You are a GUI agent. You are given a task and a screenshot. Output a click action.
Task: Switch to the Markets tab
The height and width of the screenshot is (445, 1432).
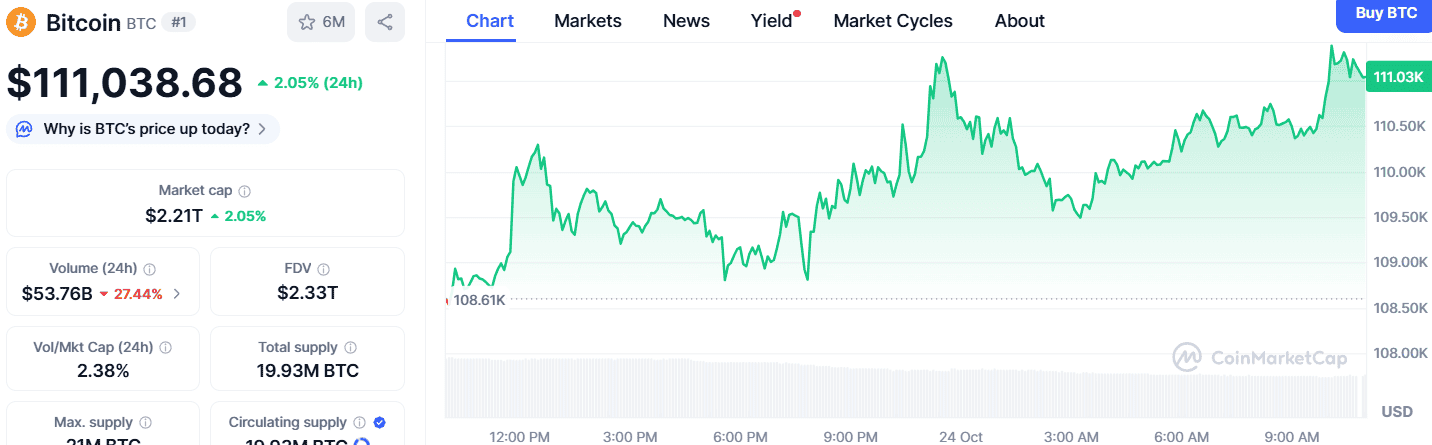[587, 21]
